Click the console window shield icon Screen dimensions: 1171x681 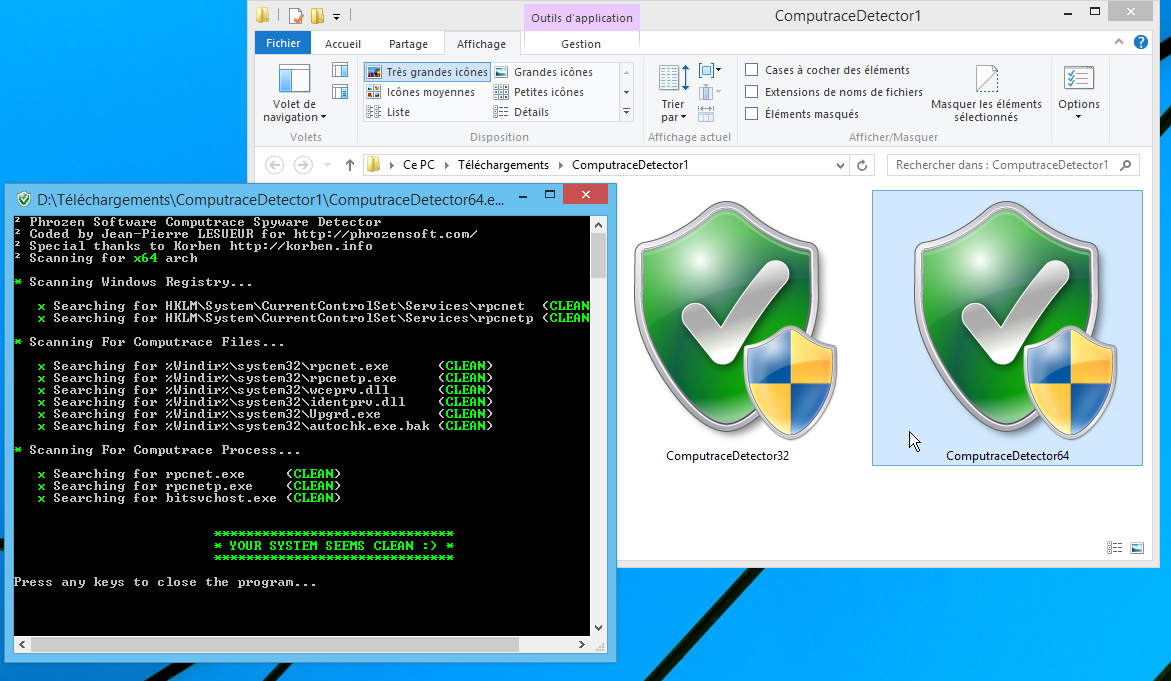[24, 199]
